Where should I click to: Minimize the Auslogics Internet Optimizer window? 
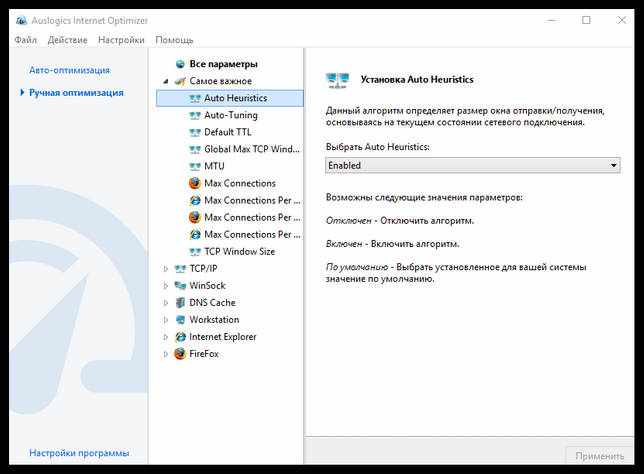tap(552, 20)
